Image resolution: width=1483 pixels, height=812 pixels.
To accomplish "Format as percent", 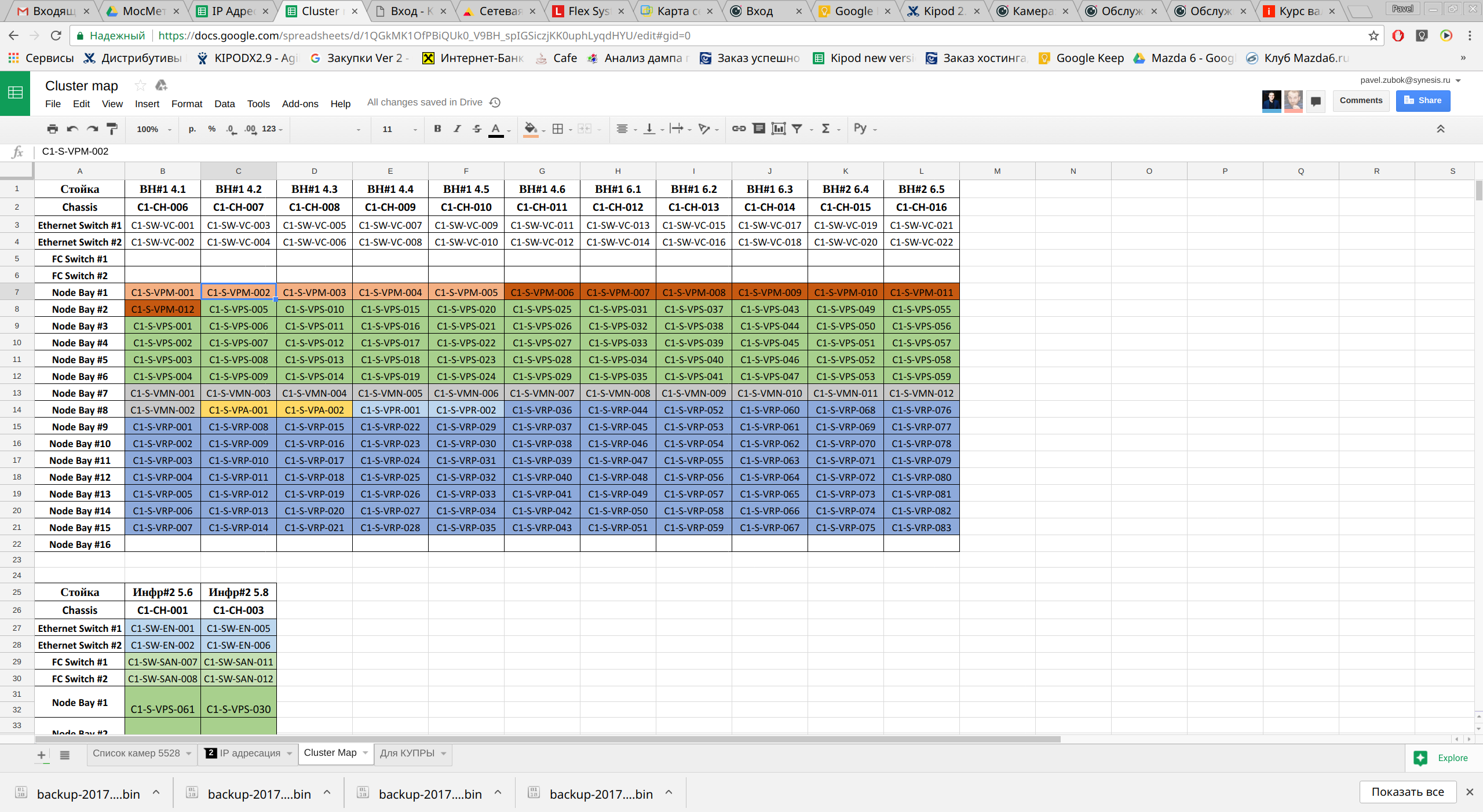I will [x=212, y=129].
